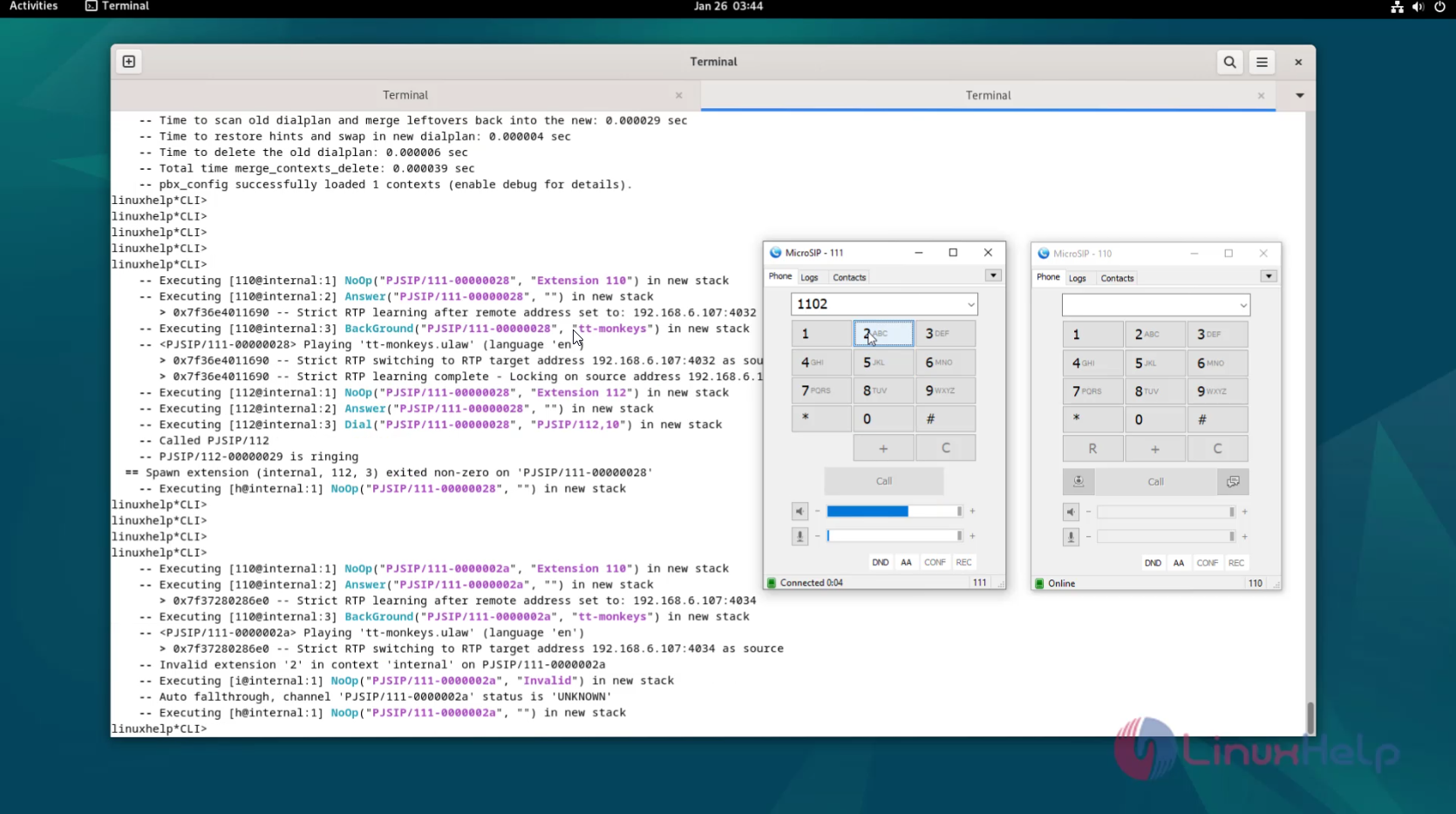The width and height of the screenshot is (1456, 814).
Task: Dial key # in MicroSIP 111
Action: point(946,419)
